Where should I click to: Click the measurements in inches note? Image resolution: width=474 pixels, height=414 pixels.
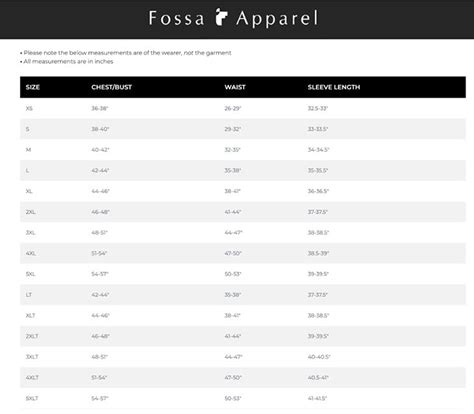coord(67,61)
